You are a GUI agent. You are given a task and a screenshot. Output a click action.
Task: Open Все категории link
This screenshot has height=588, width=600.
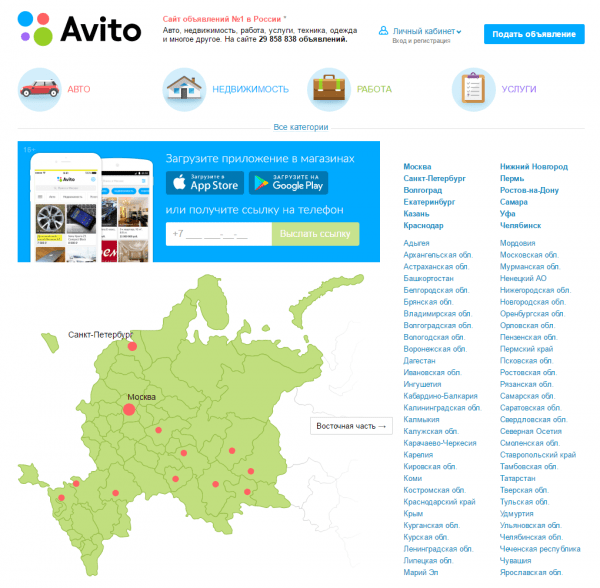(x=301, y=127)
